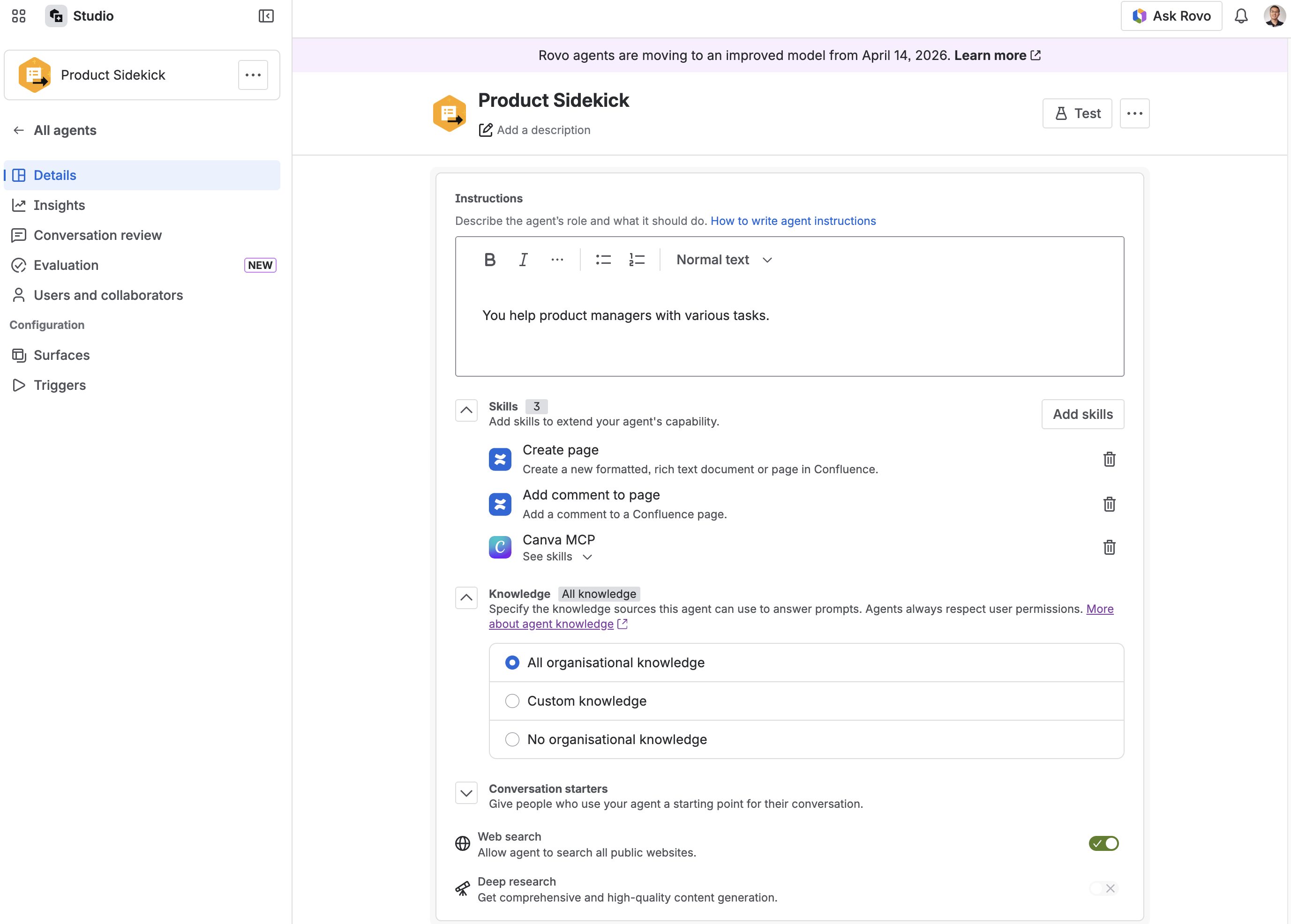This screenshot has width=1291, height=924.
Task: Open the more actions menu beside Test
Action: (1134, 113)
